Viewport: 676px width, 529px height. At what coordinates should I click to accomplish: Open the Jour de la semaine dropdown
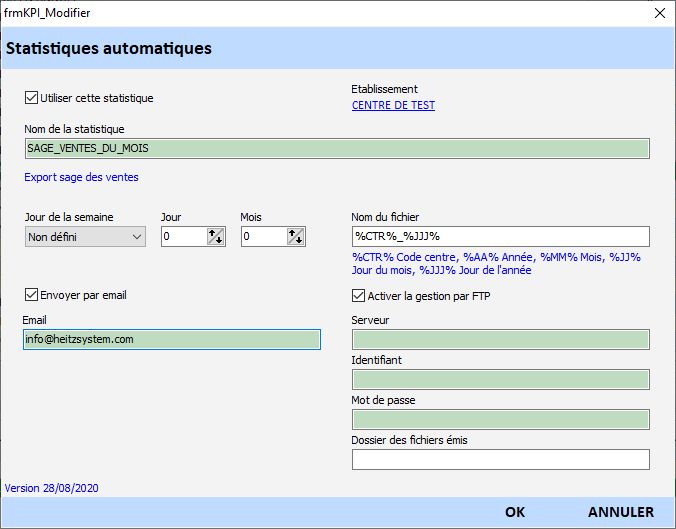tap(85, 237)
